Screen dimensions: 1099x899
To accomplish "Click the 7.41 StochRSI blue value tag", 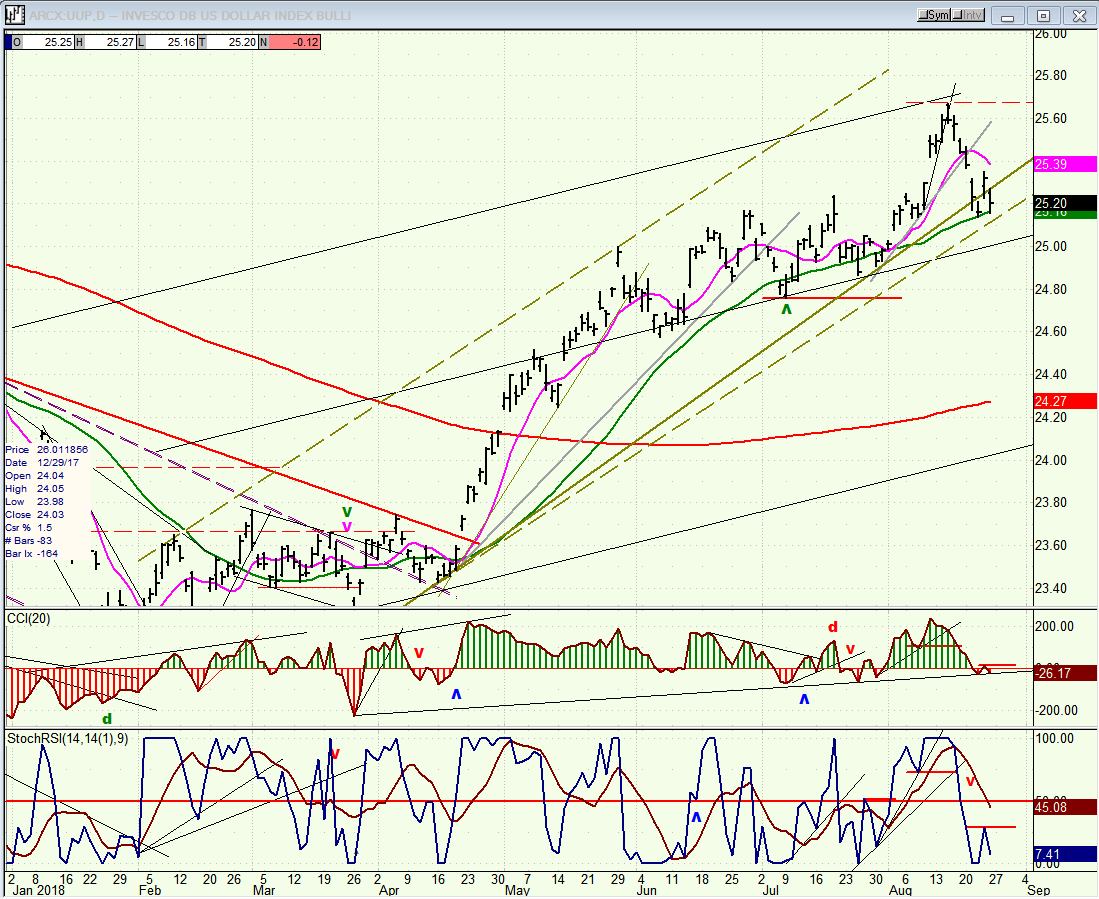I will pyautogui.click(x=1065, y=853).
